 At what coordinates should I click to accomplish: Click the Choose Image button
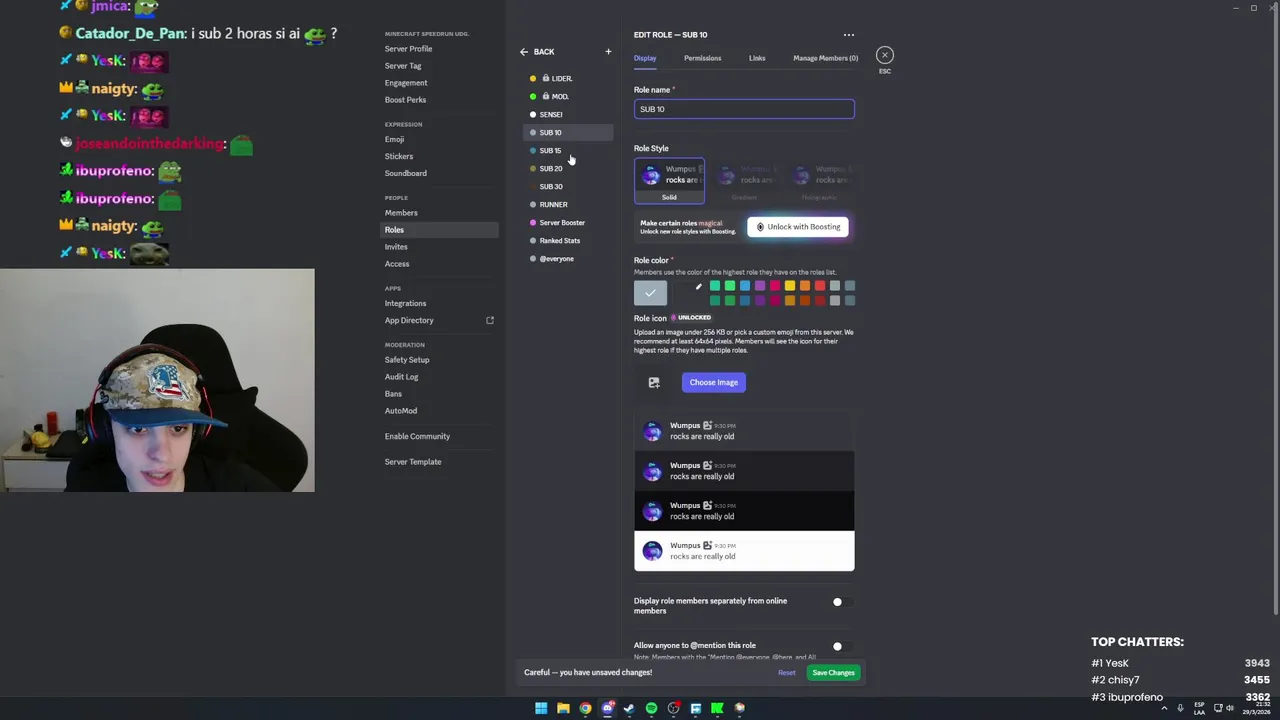click(x=713, y=382)
